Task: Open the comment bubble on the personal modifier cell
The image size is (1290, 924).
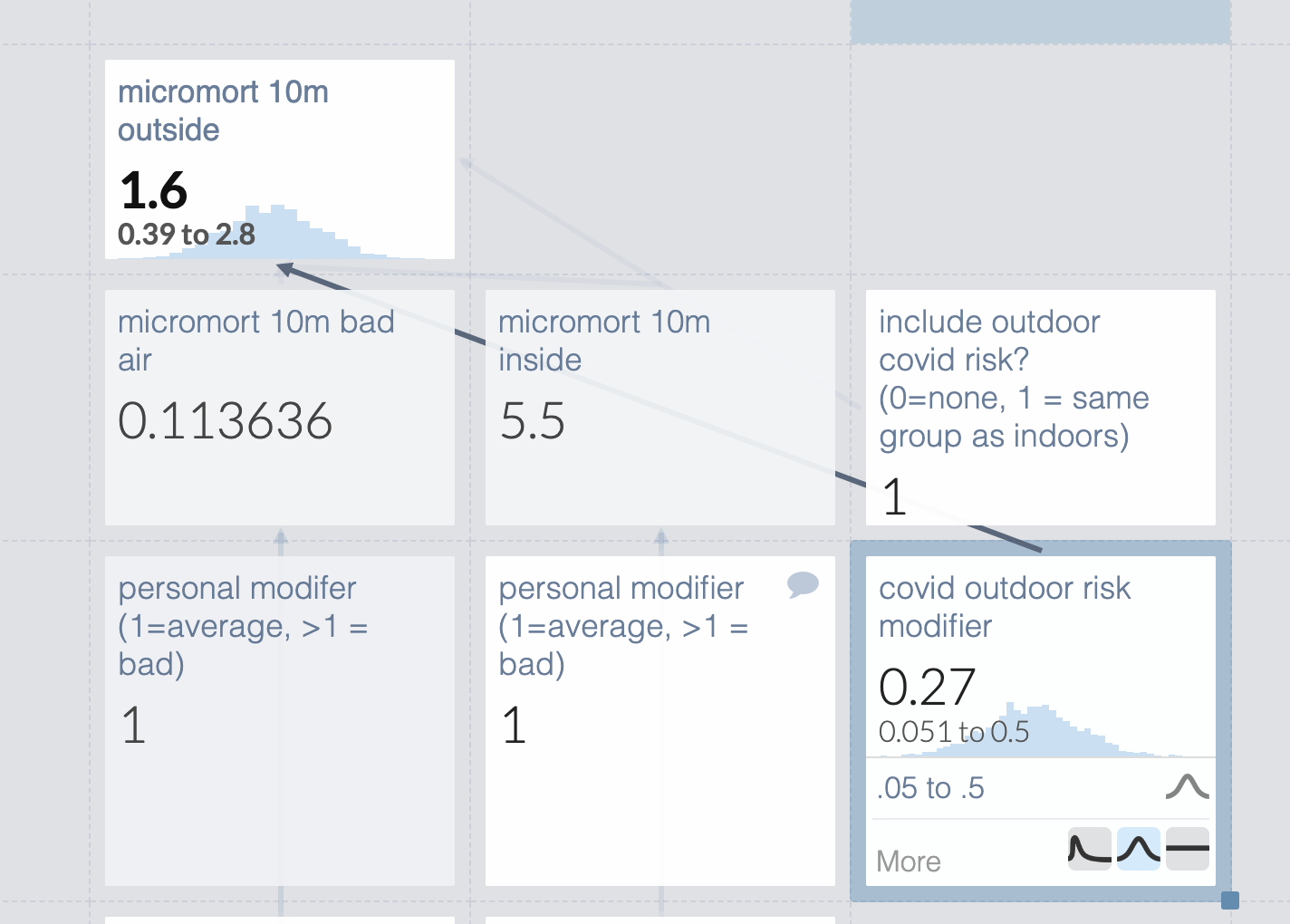Action: (x=803, y=584)
